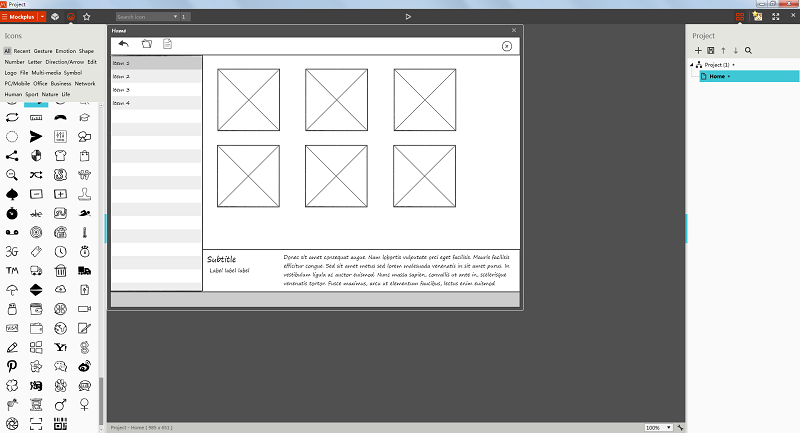Start the prototype preview play button
800x433 pixels.
[408, 16]
